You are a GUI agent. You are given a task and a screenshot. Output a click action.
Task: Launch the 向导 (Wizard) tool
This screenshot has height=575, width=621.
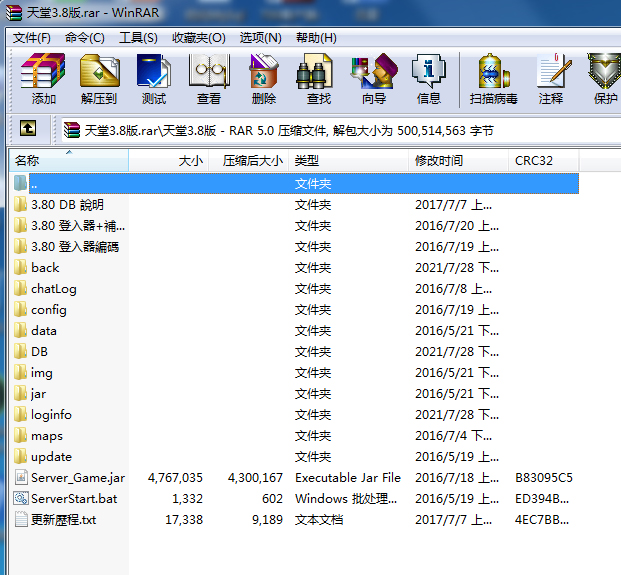point(374,79)
